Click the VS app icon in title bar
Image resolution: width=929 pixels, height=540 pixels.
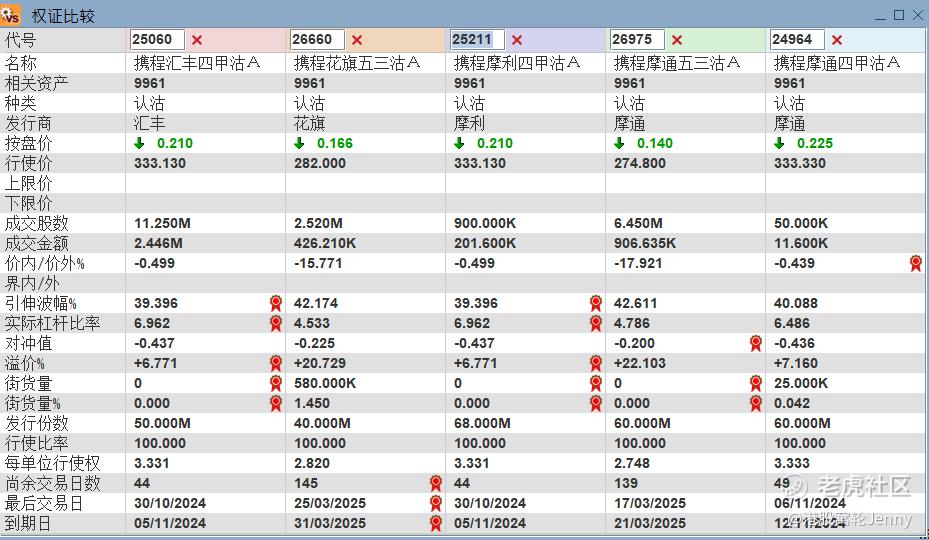coord(11,14)
